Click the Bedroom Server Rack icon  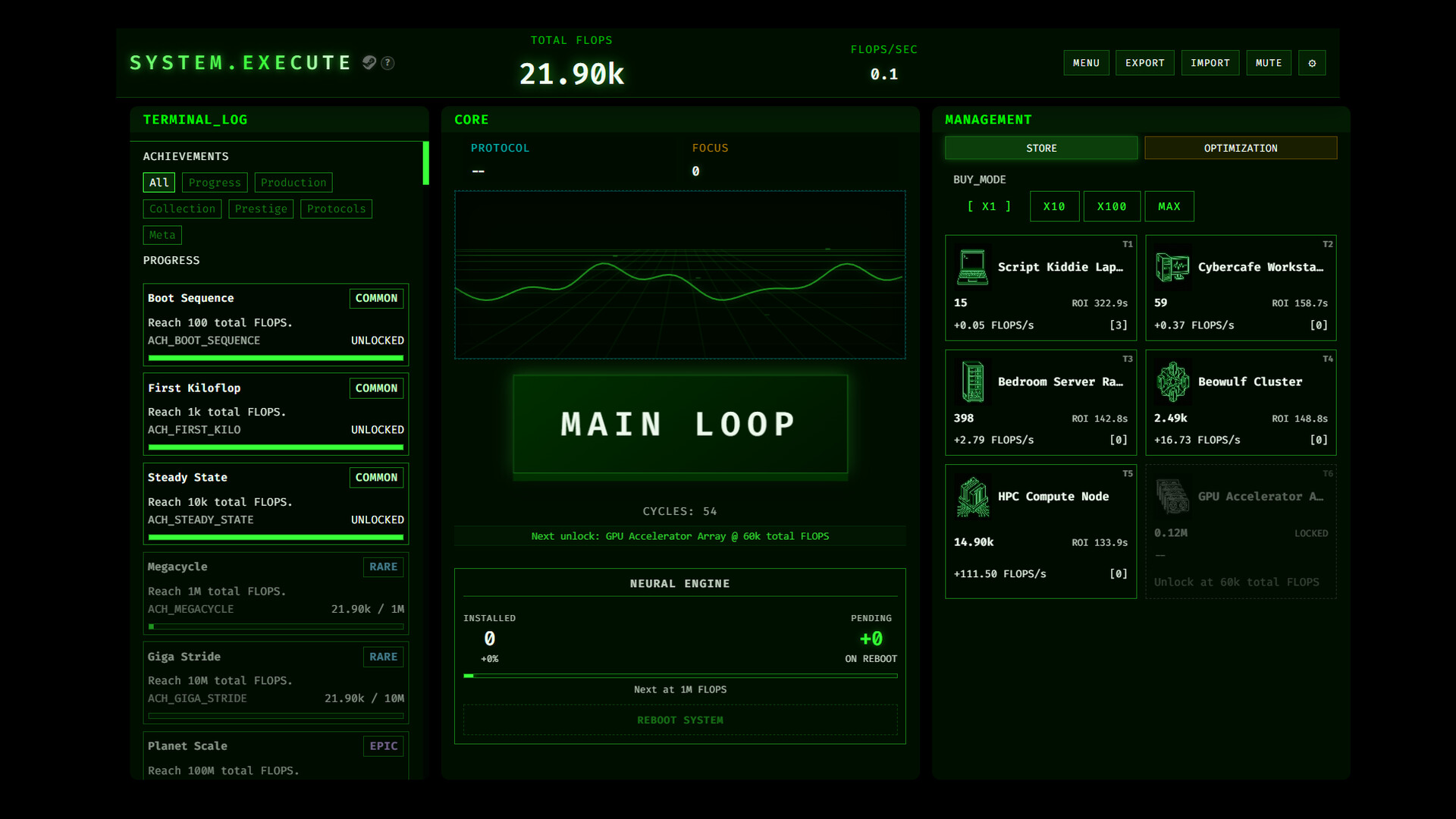click(972, 381)
